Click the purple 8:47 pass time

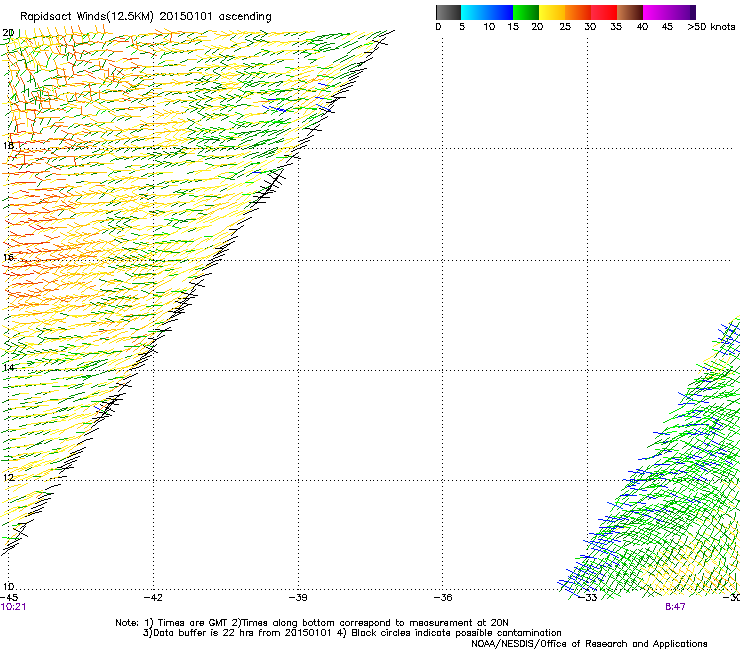tap(675, 607)
